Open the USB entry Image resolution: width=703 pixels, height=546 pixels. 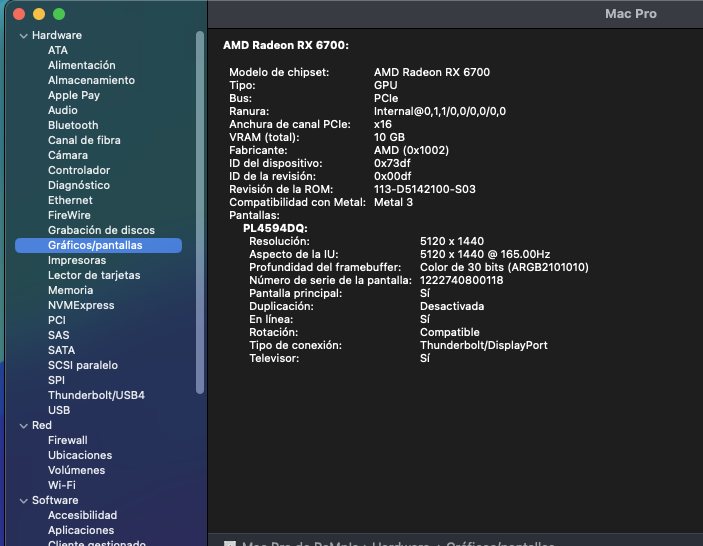pyautogui.click(x=59, y=411)
